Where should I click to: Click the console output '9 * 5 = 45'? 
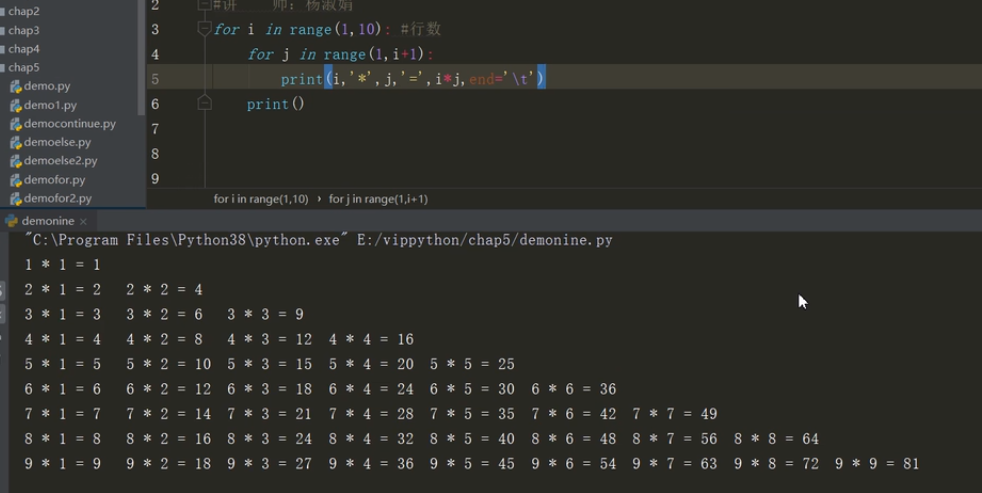coord(472,464)
